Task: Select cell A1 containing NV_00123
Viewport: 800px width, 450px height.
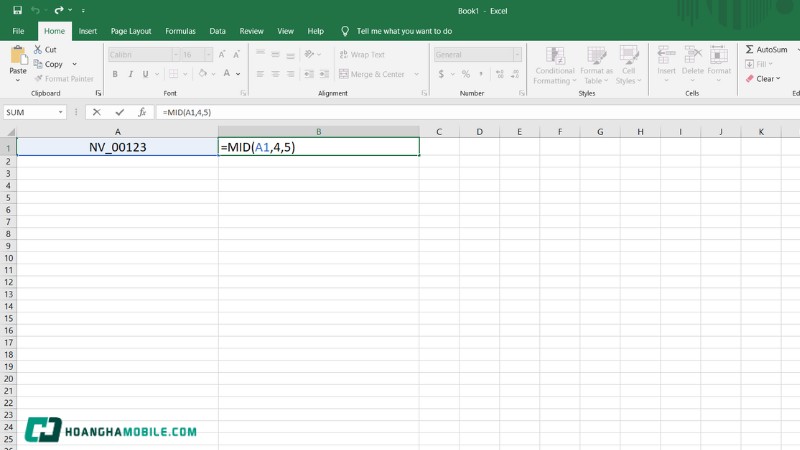Action: pyautogui.click(x=118, y=147)
